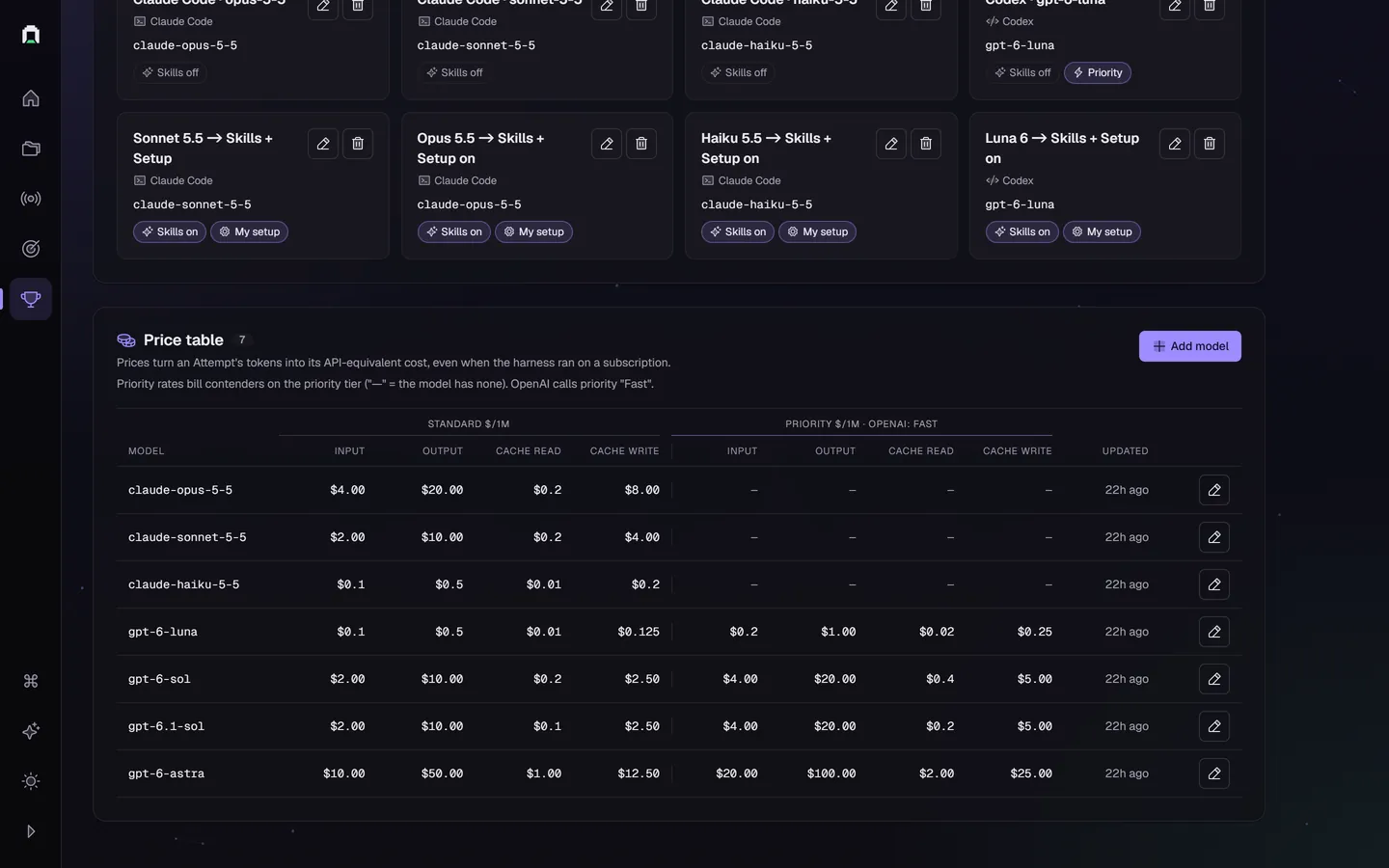The image size is (1389, 868).
Task: Delete the Luna 6 → Skills + Setup on card
Action: click(1210, 144)
